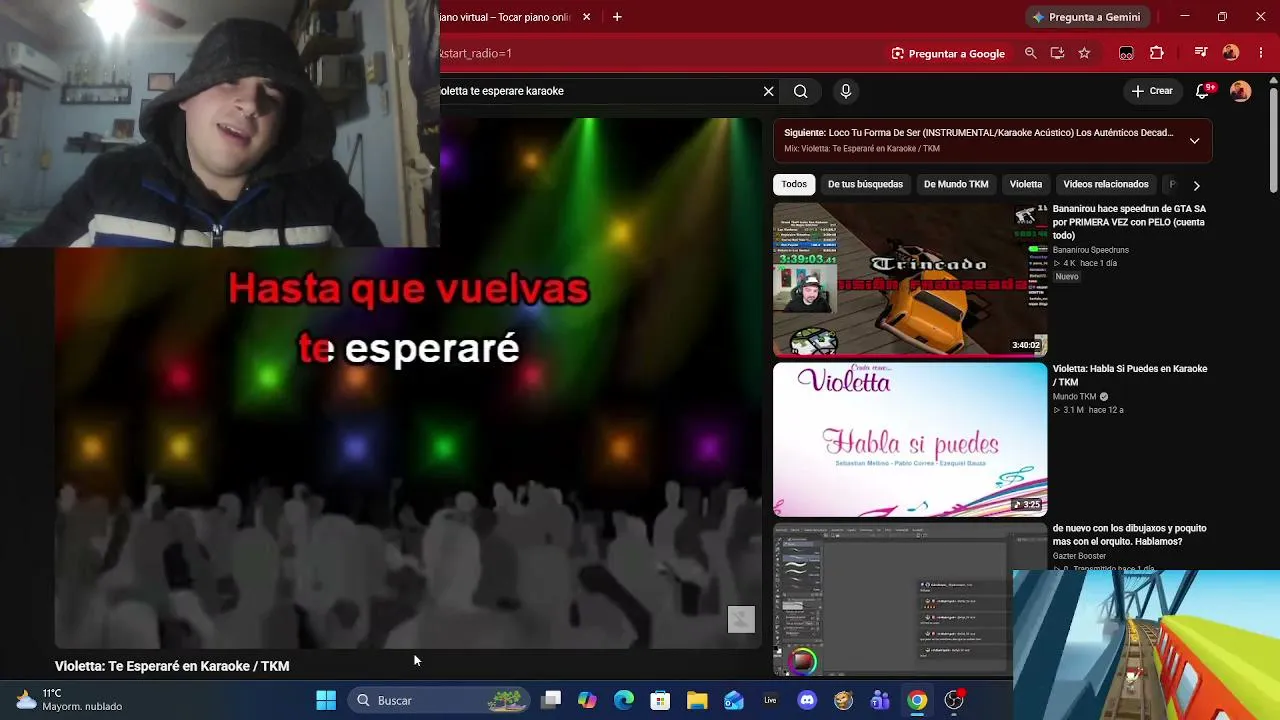Open OBS Studio from the taskbar

(954, 700)
